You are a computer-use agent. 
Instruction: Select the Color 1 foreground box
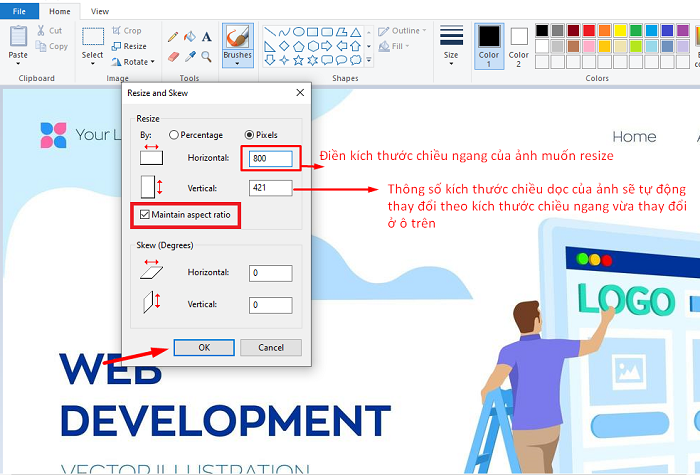(x=489, y=46)
